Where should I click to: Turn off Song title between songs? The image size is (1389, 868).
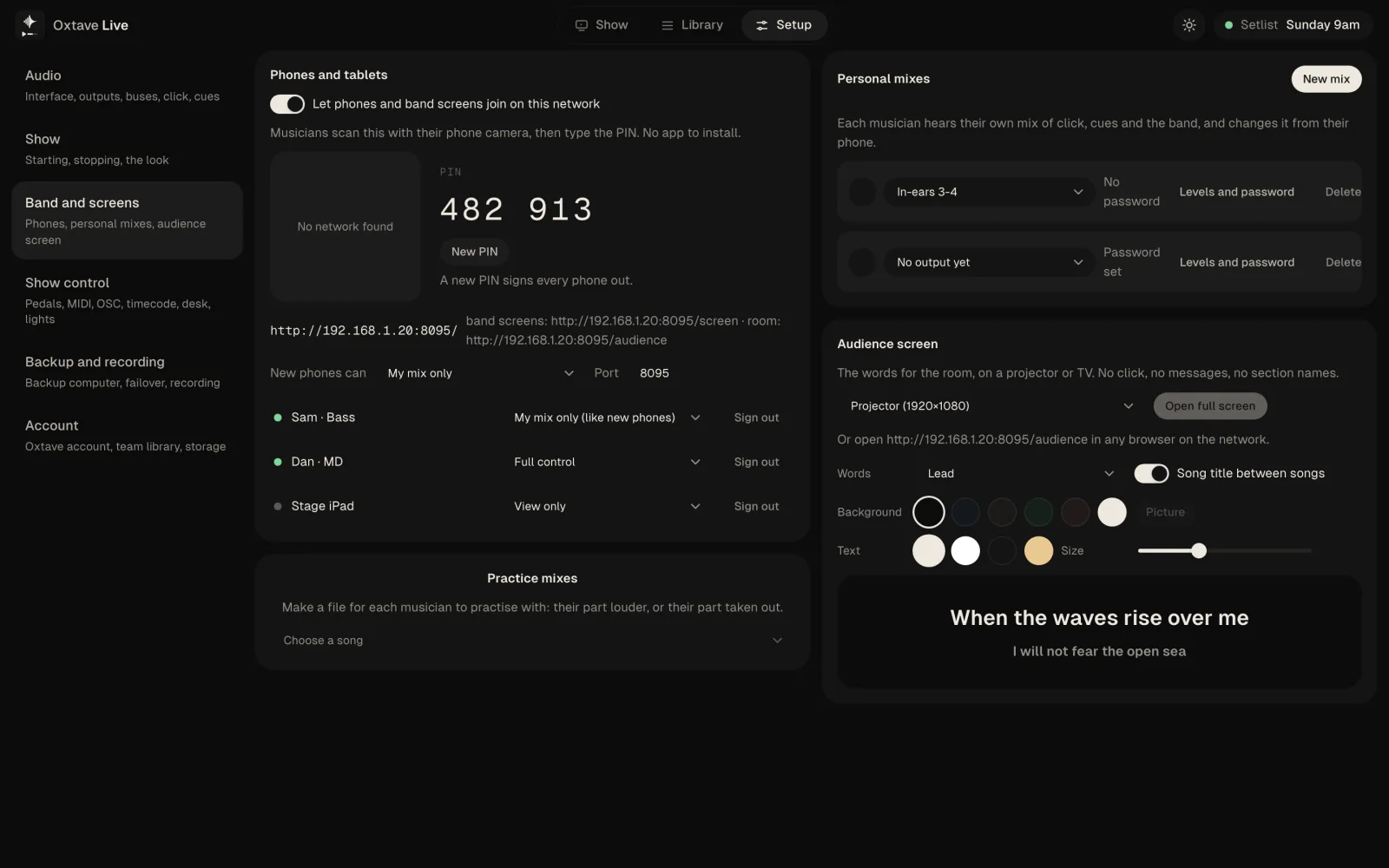coord(1151,473)
